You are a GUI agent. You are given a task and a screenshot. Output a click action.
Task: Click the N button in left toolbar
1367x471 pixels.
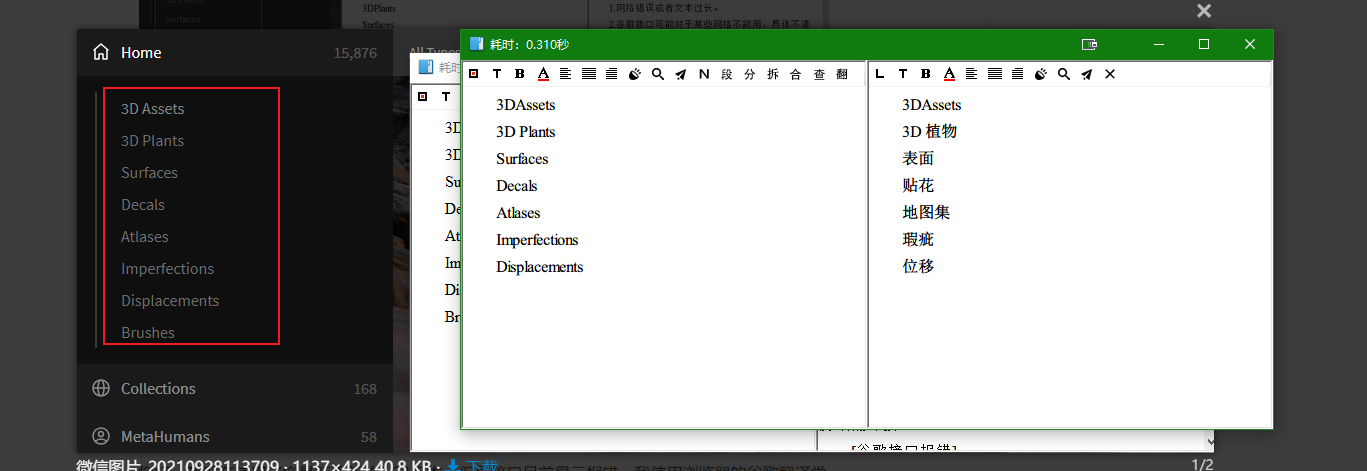coord(704,74)
